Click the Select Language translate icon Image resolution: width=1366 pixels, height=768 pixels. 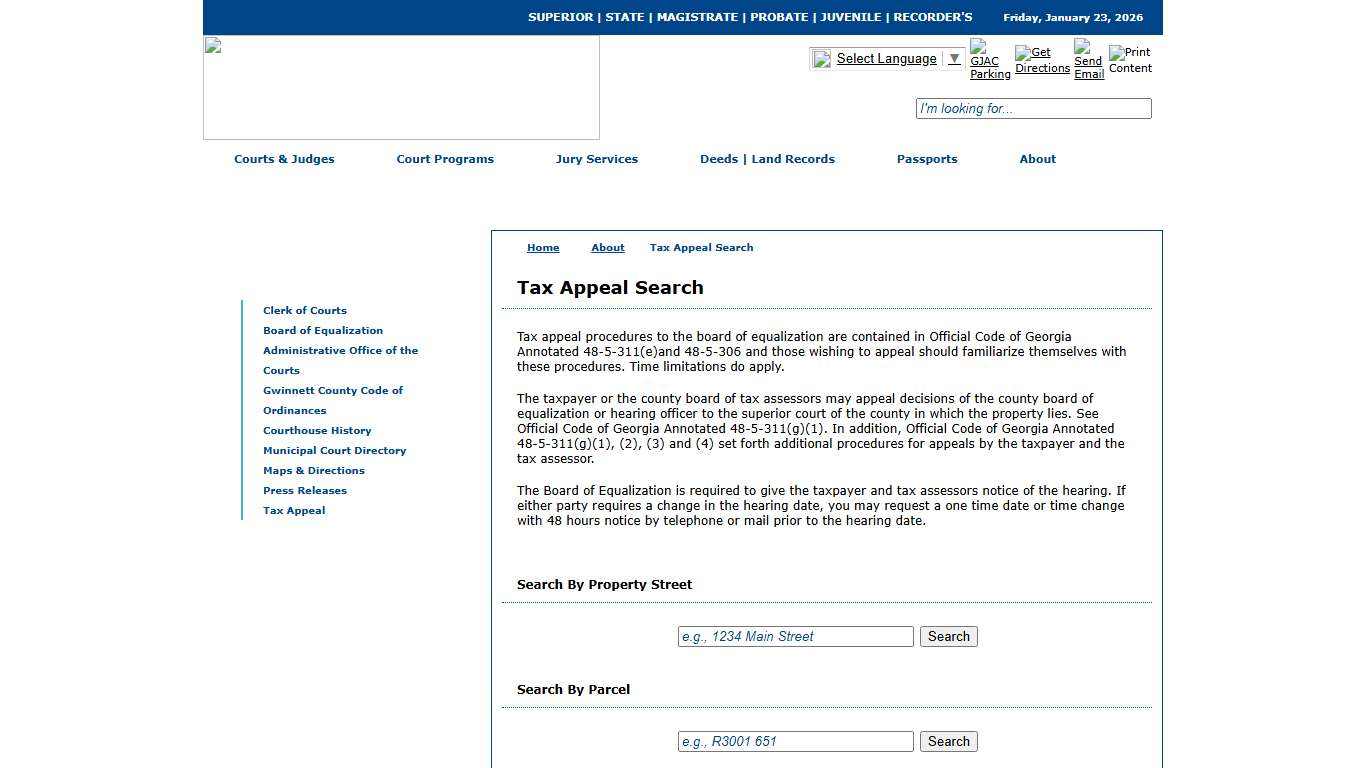tap(821, 58)
